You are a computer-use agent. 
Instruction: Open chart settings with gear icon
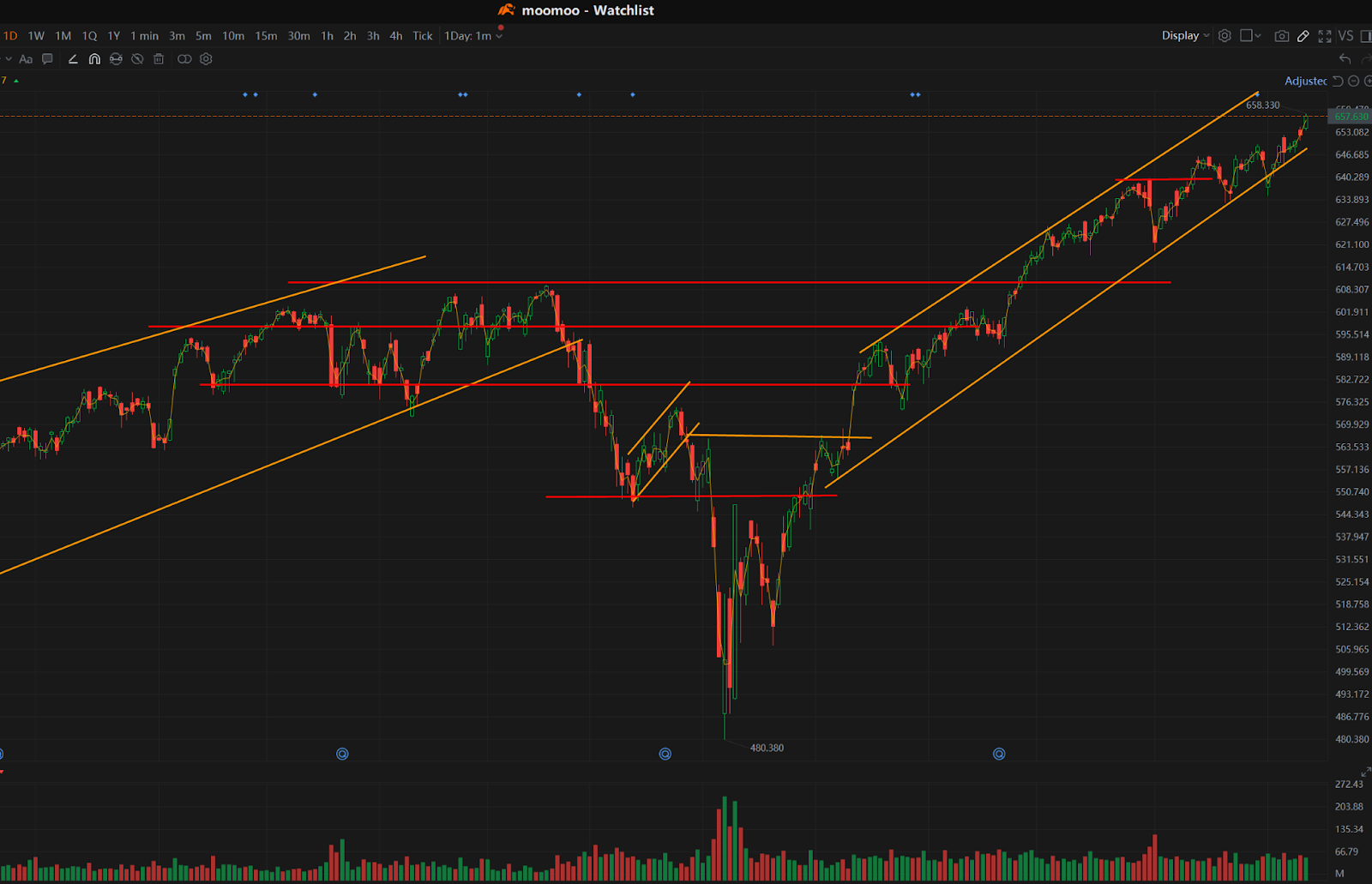[x=1225, y=36]
